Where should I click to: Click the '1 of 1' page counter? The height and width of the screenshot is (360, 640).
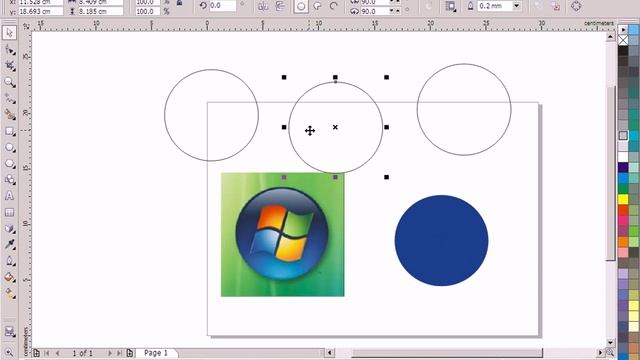coord(83,353)
